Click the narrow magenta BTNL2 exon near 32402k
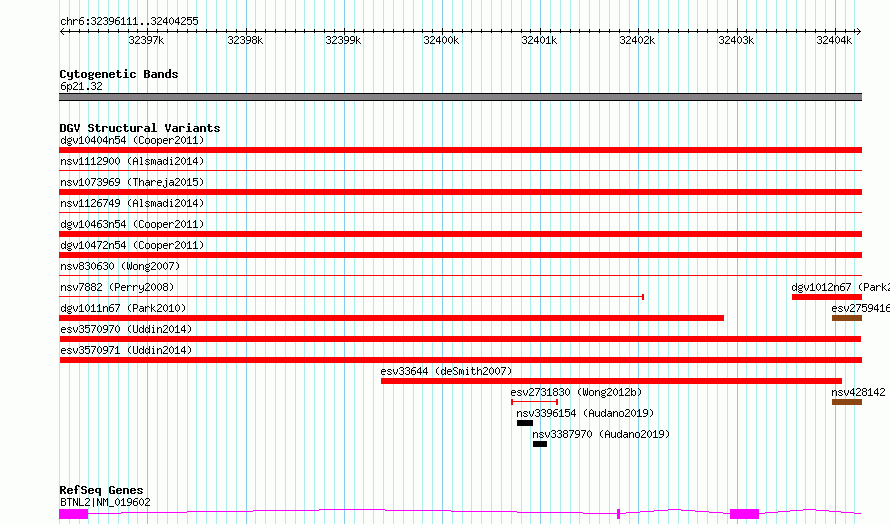This screenshot has height=524, width=890. (x=618, y=514)
